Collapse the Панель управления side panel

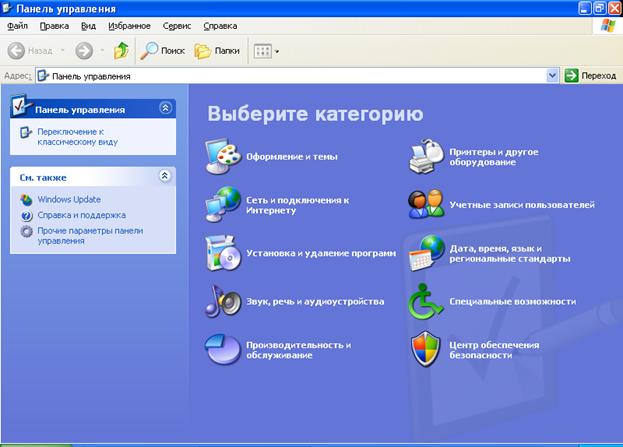click(165, 108)
